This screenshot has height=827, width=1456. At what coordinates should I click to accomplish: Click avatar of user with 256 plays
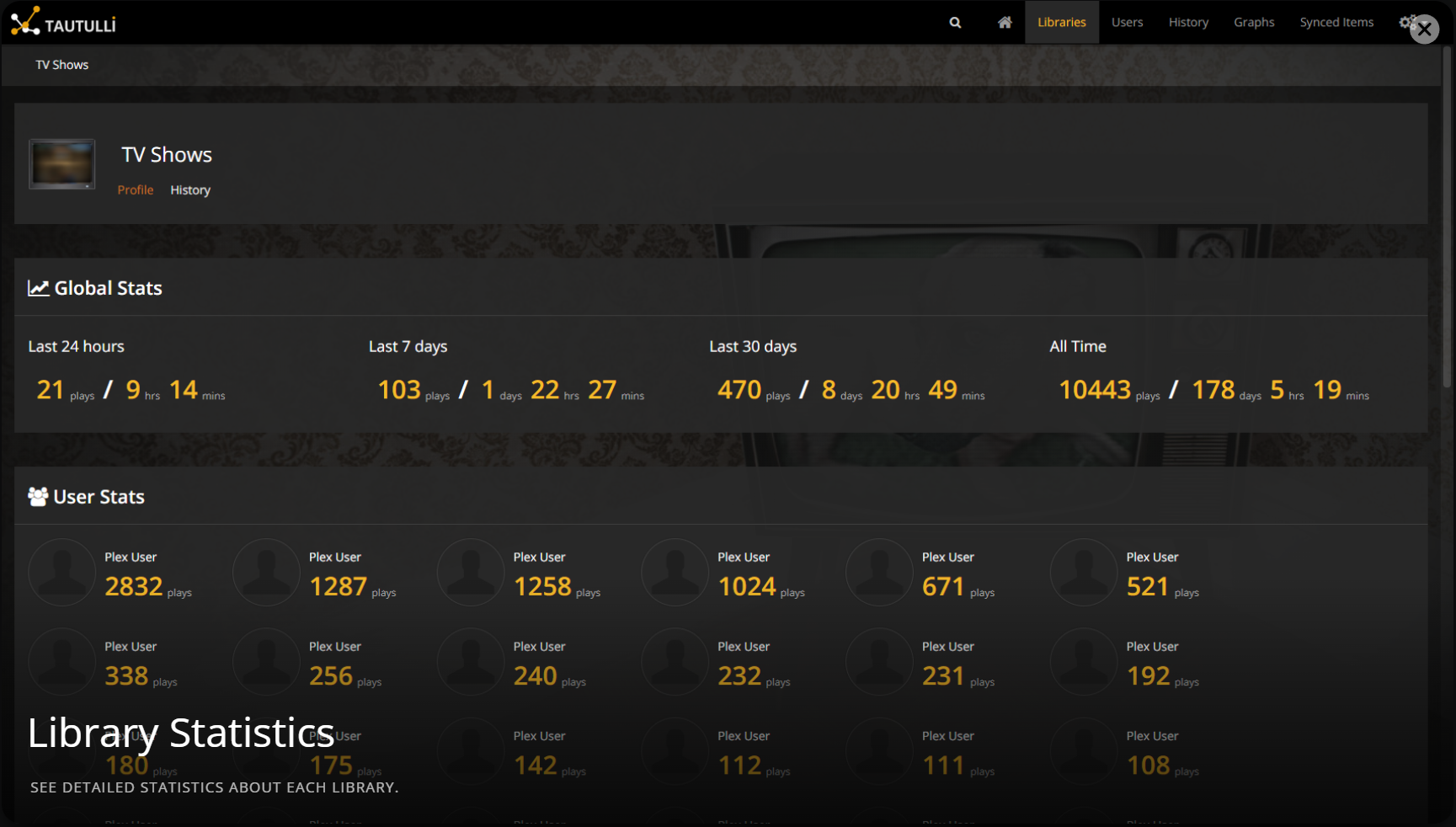pyautogui.click(x=266, y=661)
